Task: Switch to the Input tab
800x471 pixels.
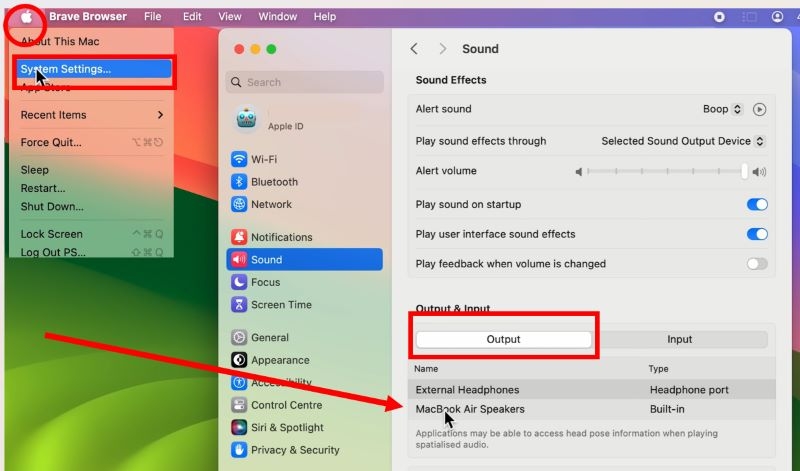Action: pos(680,339)
